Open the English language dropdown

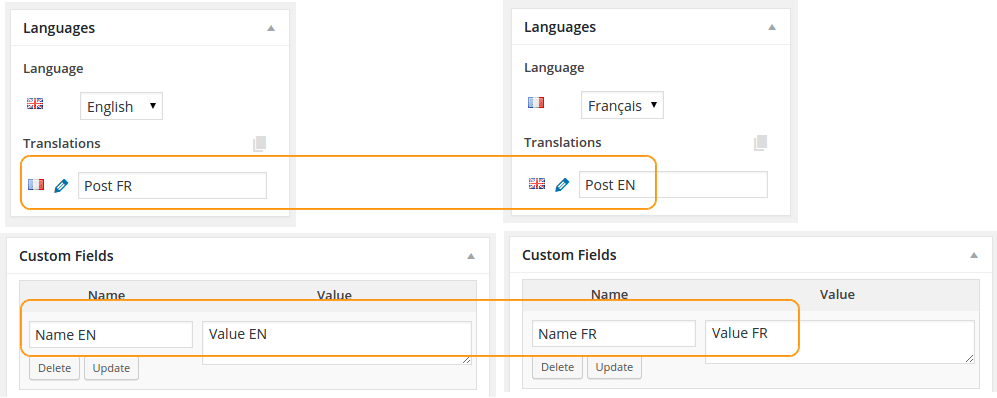tap(121, 106)
